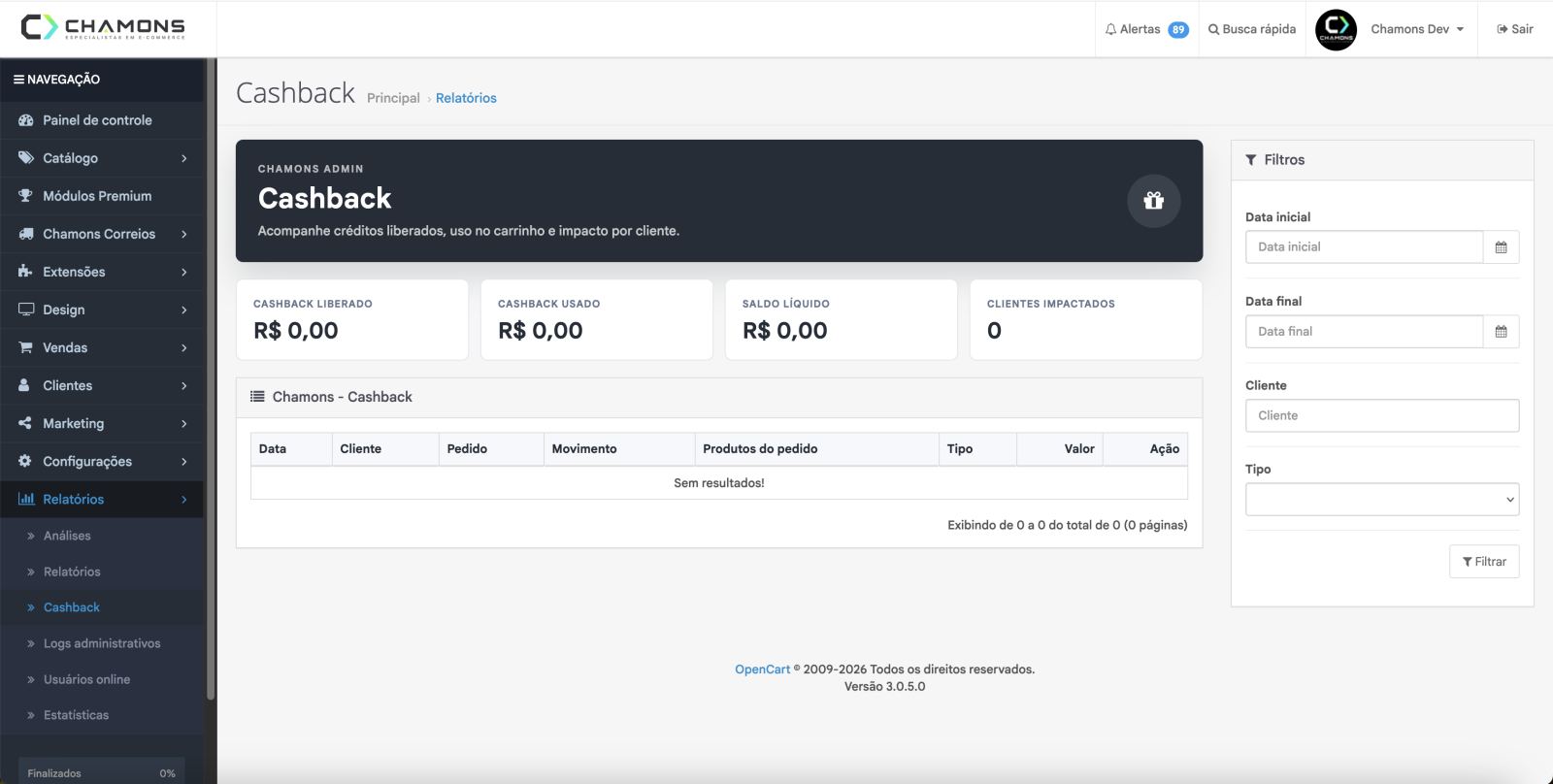Open Análises under Relatórios
The height and width of the screenshot is (784, 1553).
(x=67, y=536)
